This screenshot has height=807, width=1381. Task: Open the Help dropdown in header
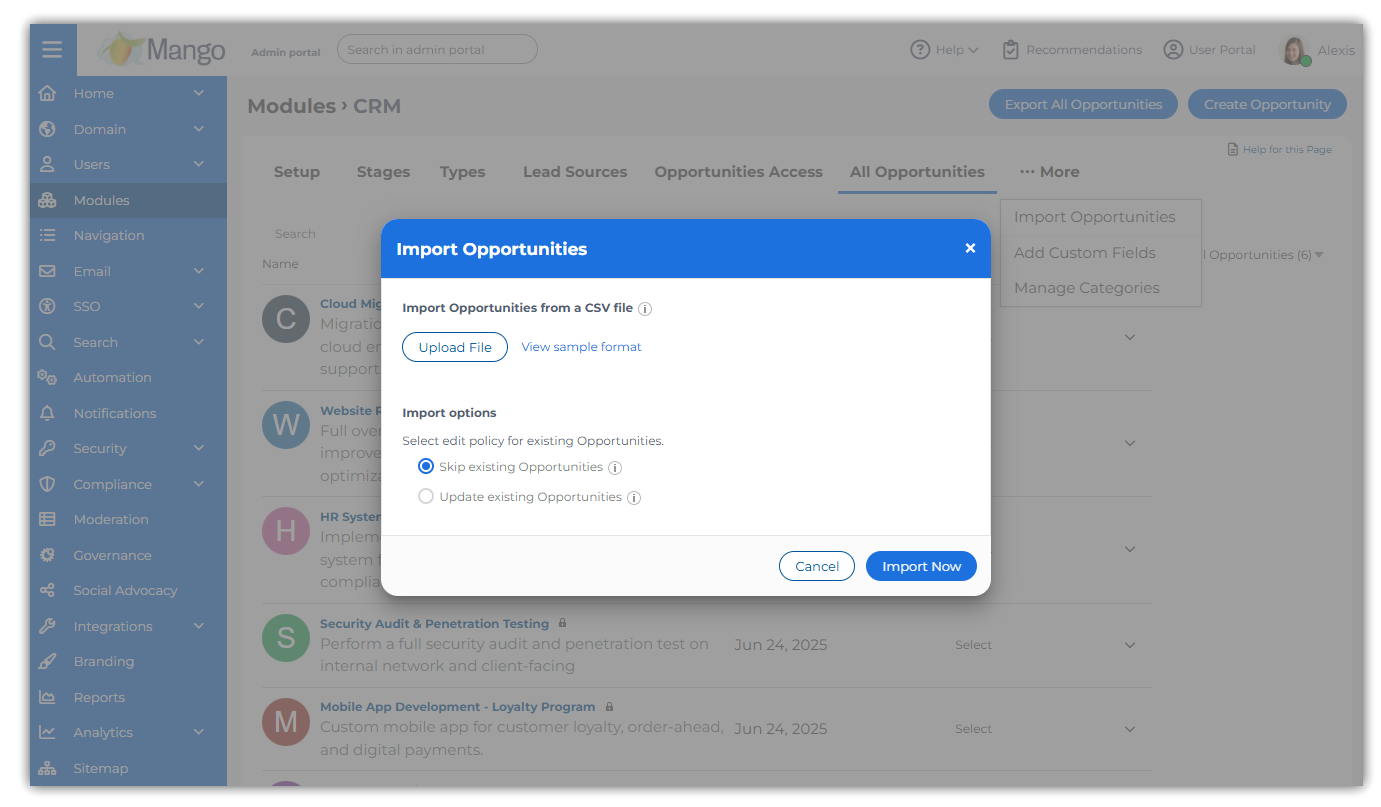point(944,50)
